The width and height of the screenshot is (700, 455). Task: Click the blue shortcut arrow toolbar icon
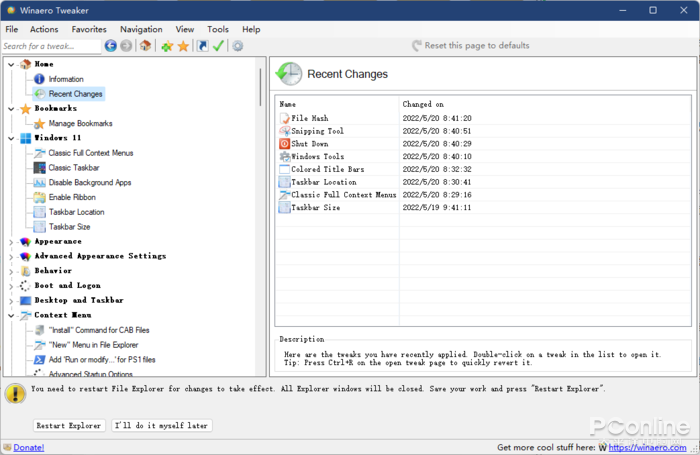202,46
